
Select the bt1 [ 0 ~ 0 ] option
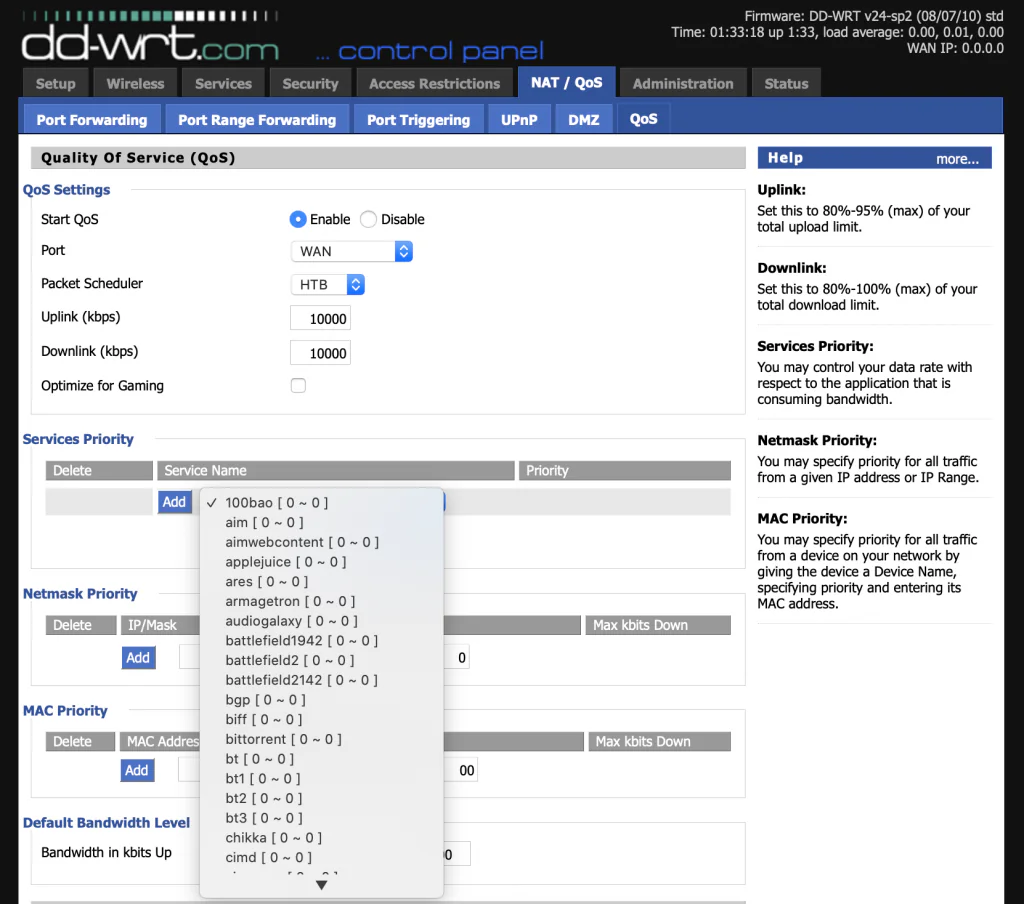click(321, 779)
